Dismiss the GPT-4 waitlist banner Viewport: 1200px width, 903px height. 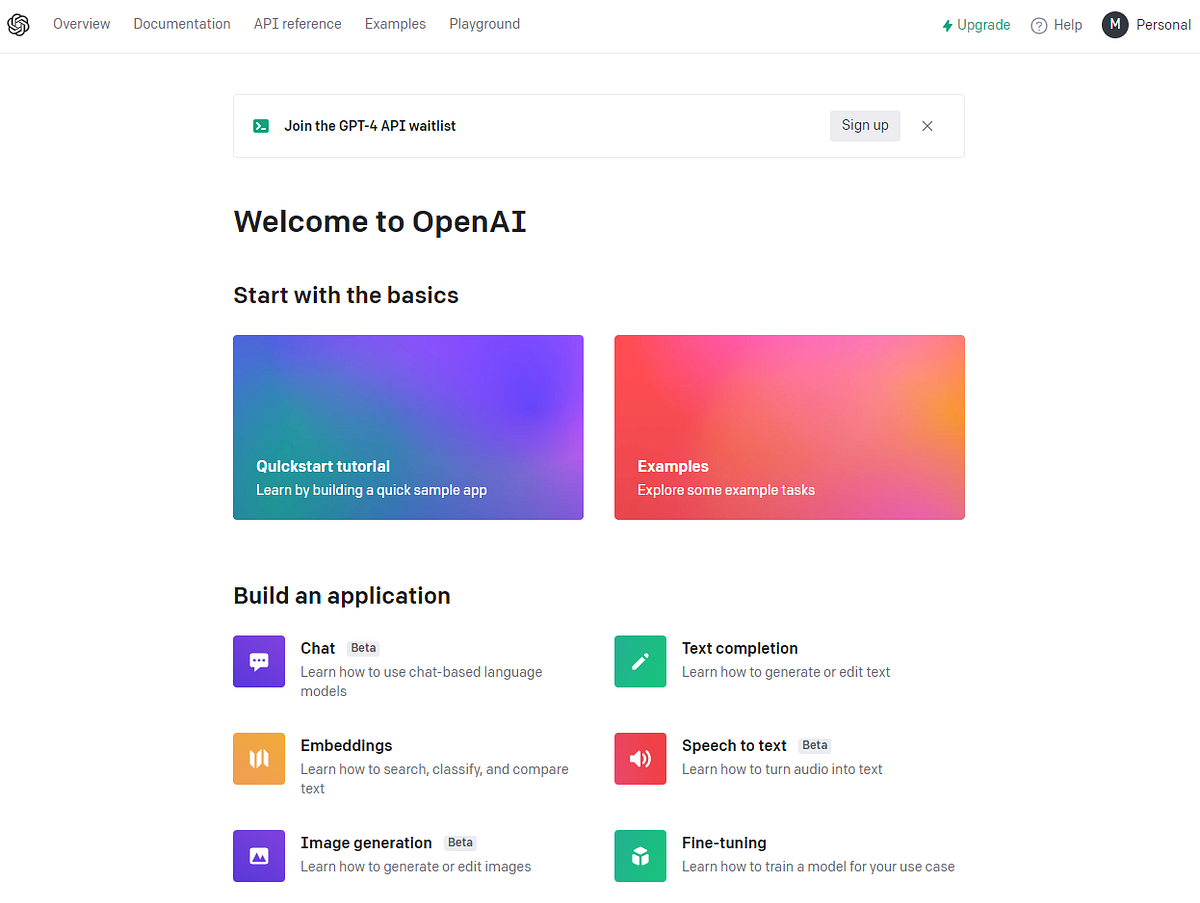click(x=927, y=126)
